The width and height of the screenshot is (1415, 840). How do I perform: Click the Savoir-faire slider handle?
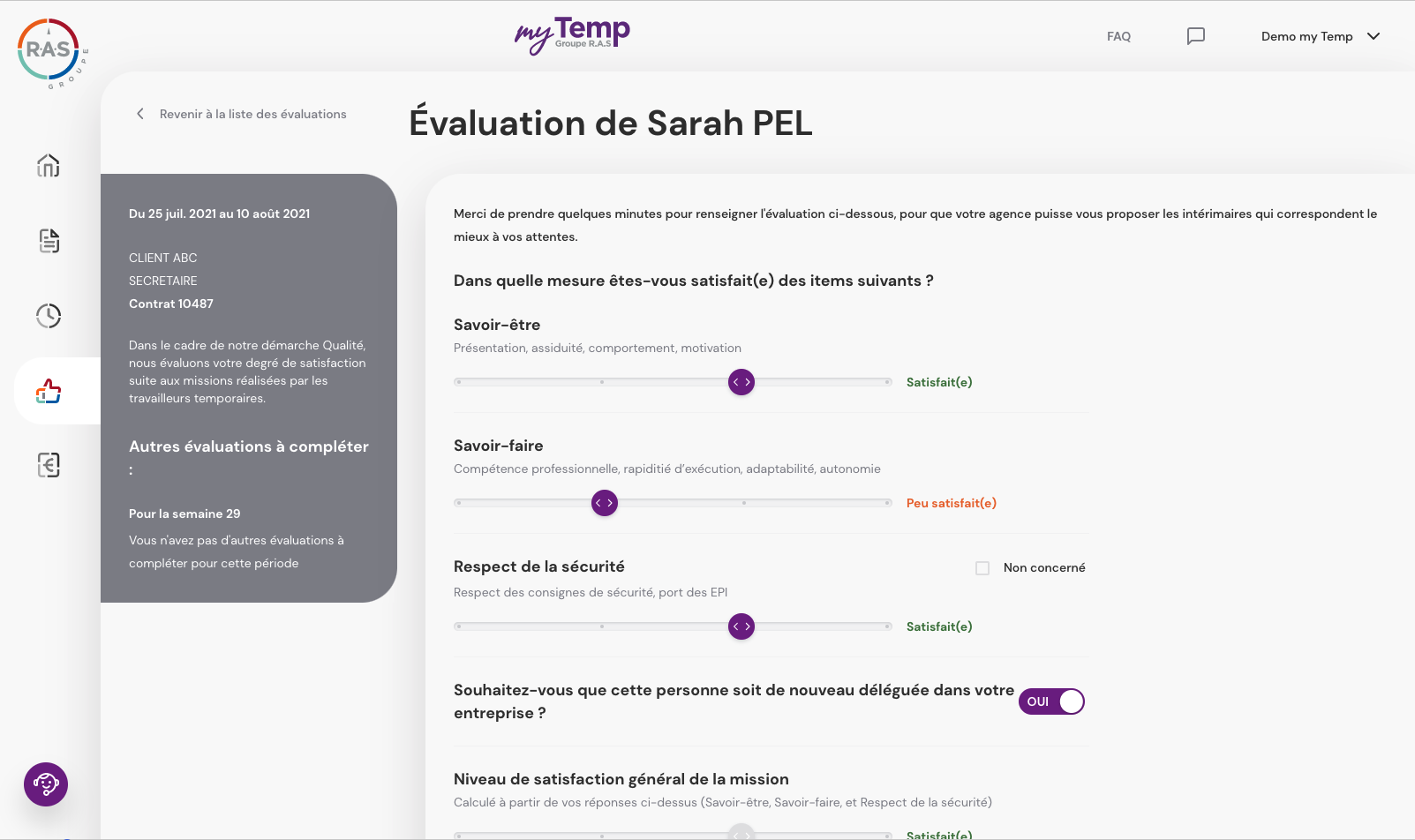(x=605, y=503)
